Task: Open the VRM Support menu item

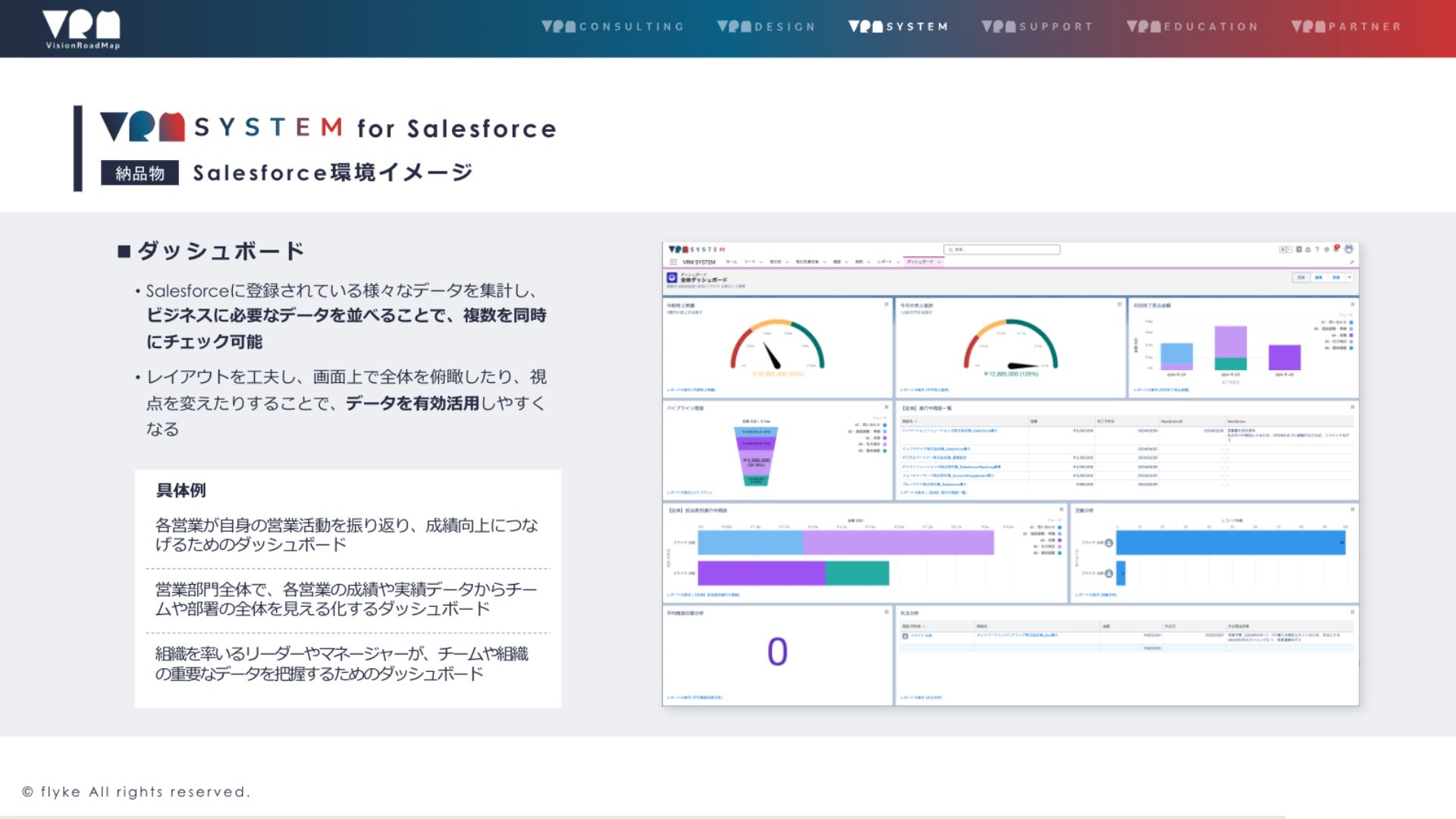Action: coord(1037,27)
